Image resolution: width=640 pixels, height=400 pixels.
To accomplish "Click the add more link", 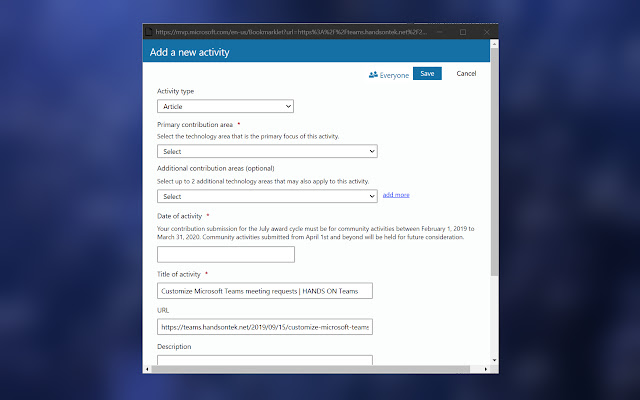I will tap(396, 195).
